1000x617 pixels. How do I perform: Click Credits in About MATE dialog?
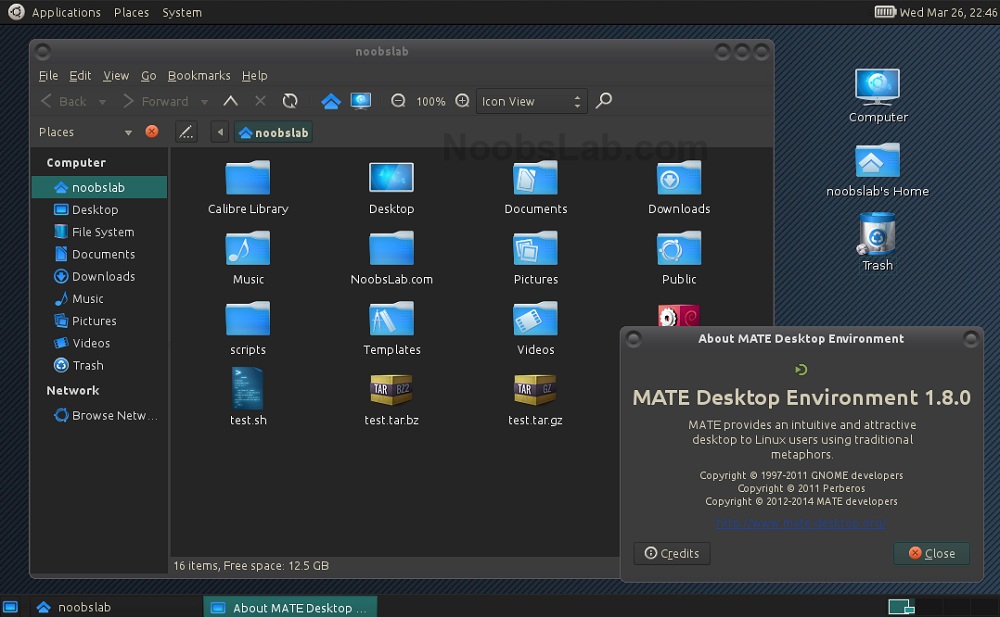[x=672, y=553]
